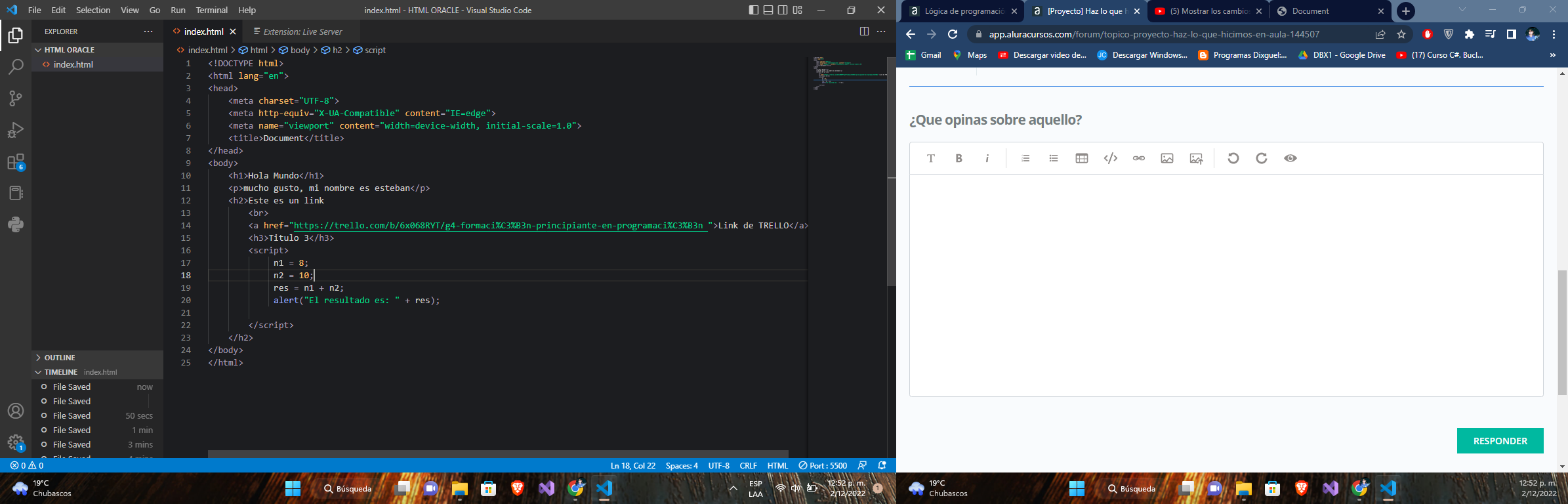The height and width of the screenshot is (504, 1568).
Task: Open new browser tab plus button
Action: pyautogui.click(x=1405, y=11)
